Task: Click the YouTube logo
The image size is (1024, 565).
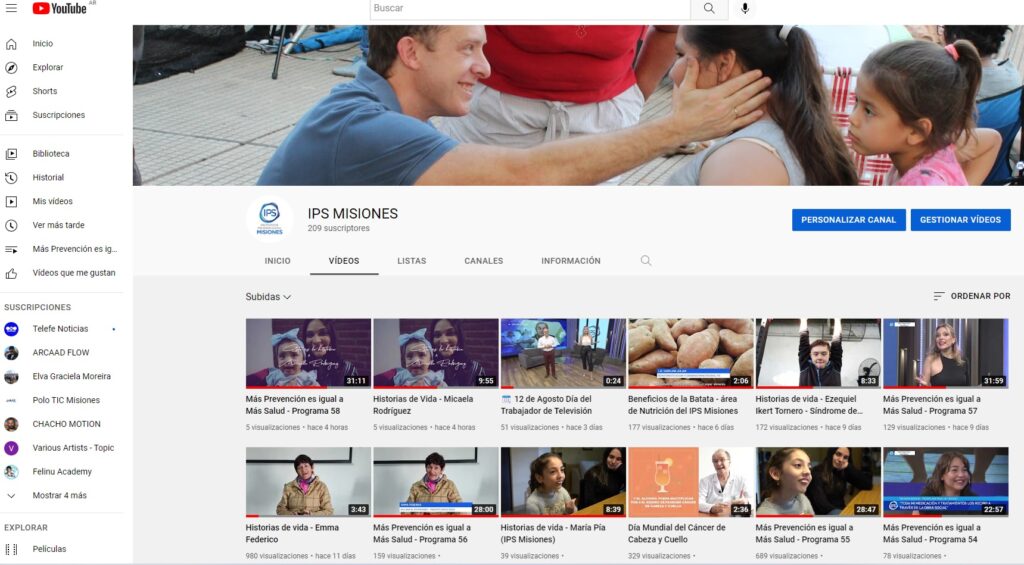Action: tap(59, 8)
